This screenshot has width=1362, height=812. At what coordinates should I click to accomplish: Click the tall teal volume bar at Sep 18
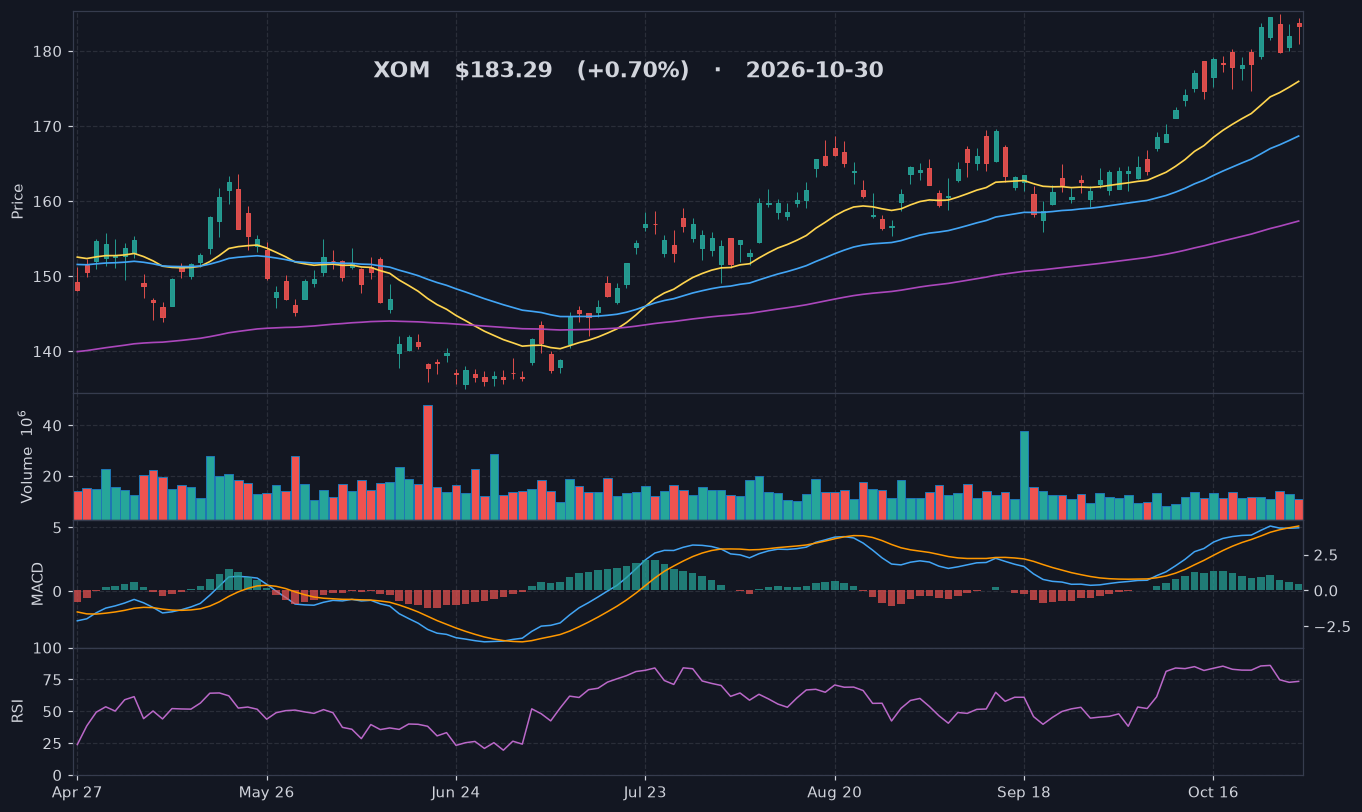tap(1024, 475)
